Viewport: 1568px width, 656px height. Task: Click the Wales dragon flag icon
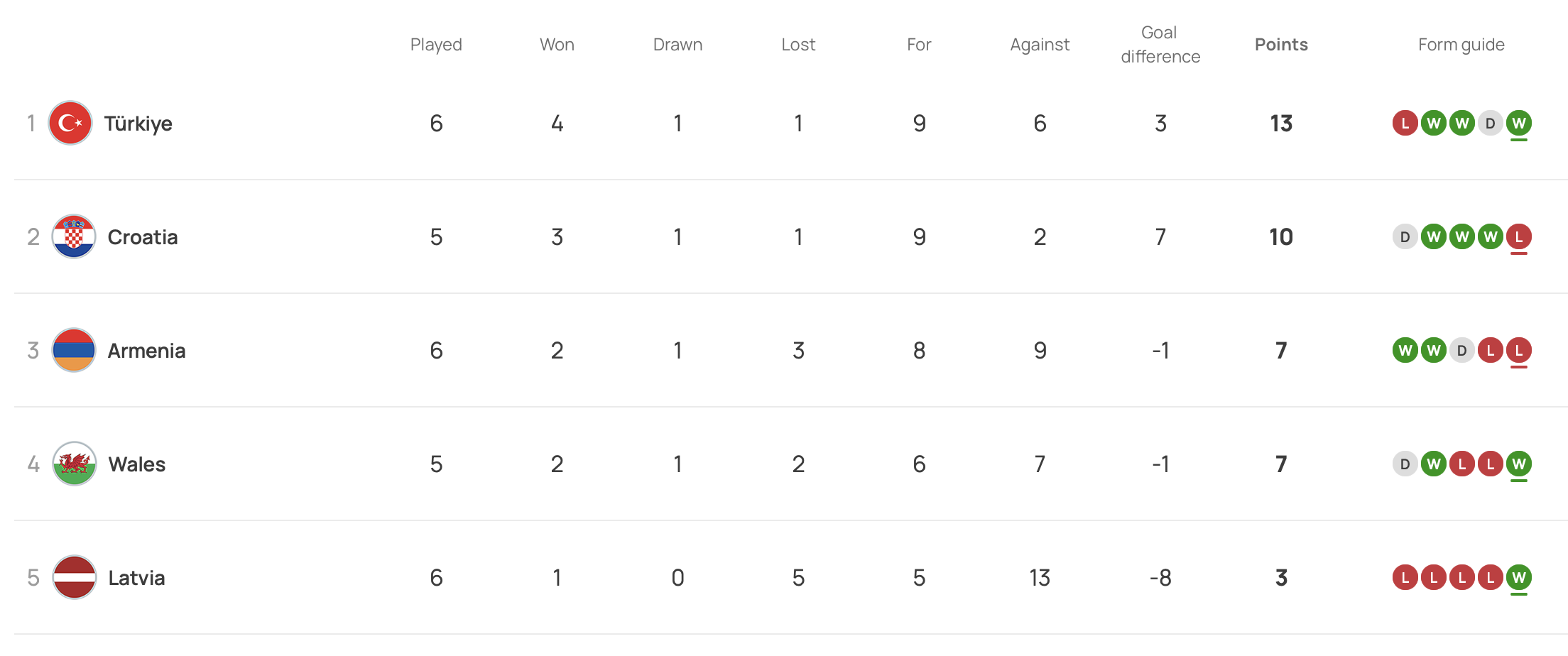(x=74, y=464)
